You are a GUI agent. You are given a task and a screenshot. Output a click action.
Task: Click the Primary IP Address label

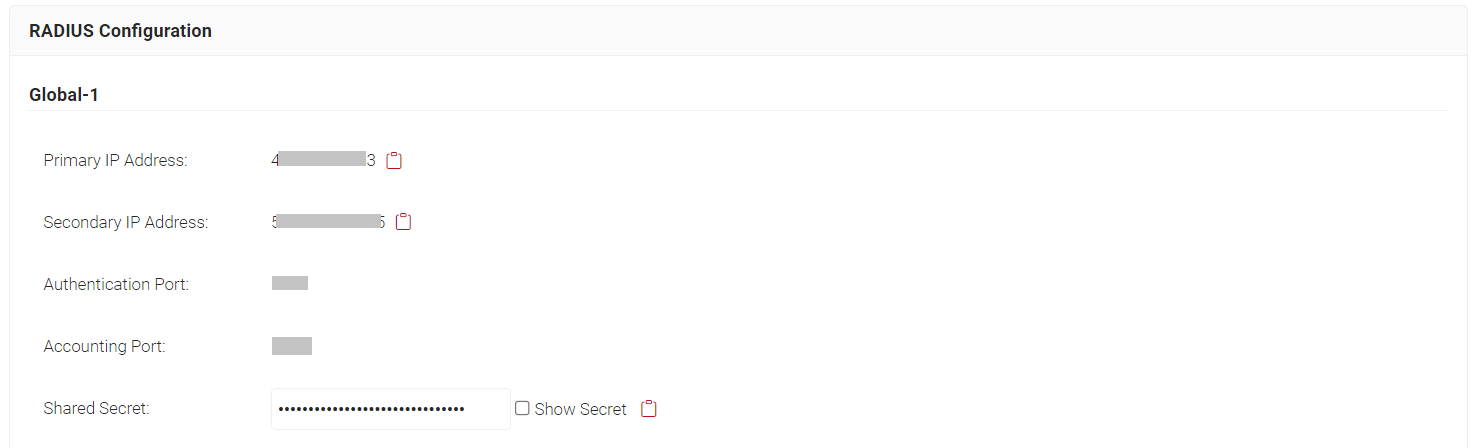coord(115,160)
